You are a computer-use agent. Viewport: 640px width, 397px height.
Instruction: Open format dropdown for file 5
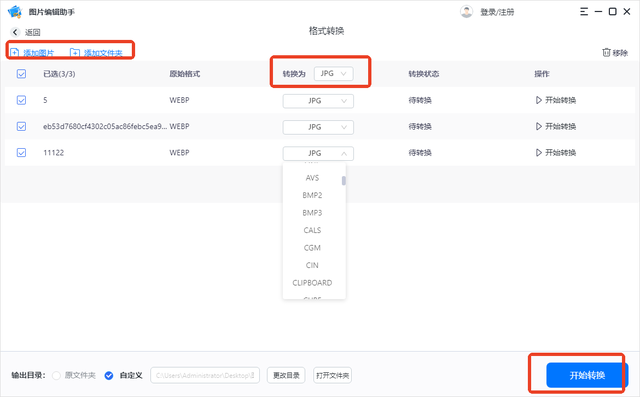(318, 101)
